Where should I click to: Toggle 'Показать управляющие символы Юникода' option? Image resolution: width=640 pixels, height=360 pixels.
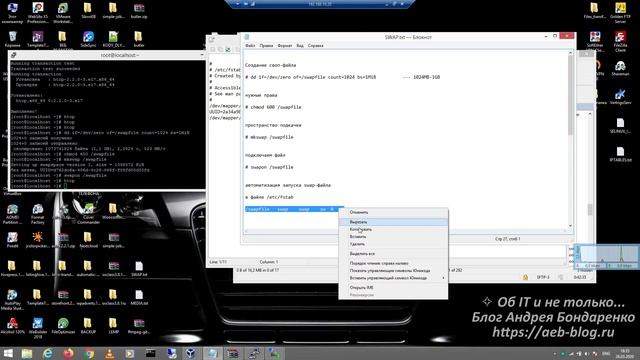click(x=393, y=271)
